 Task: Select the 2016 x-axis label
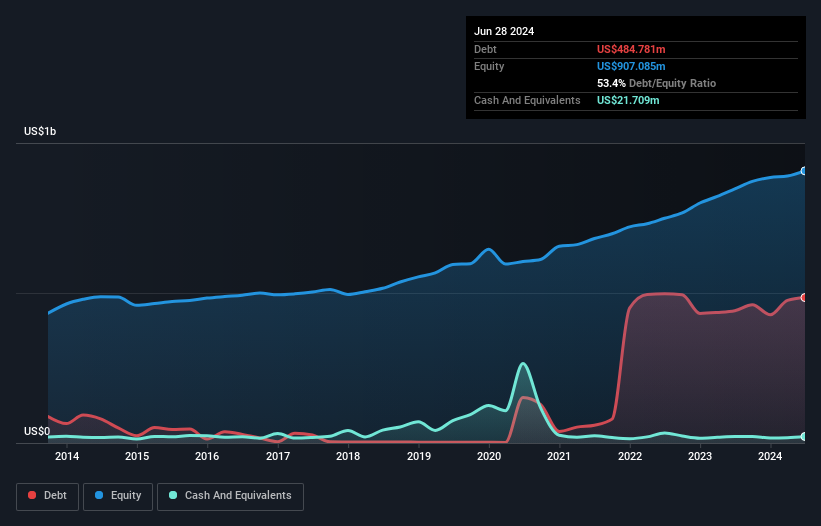pos(207,456)
